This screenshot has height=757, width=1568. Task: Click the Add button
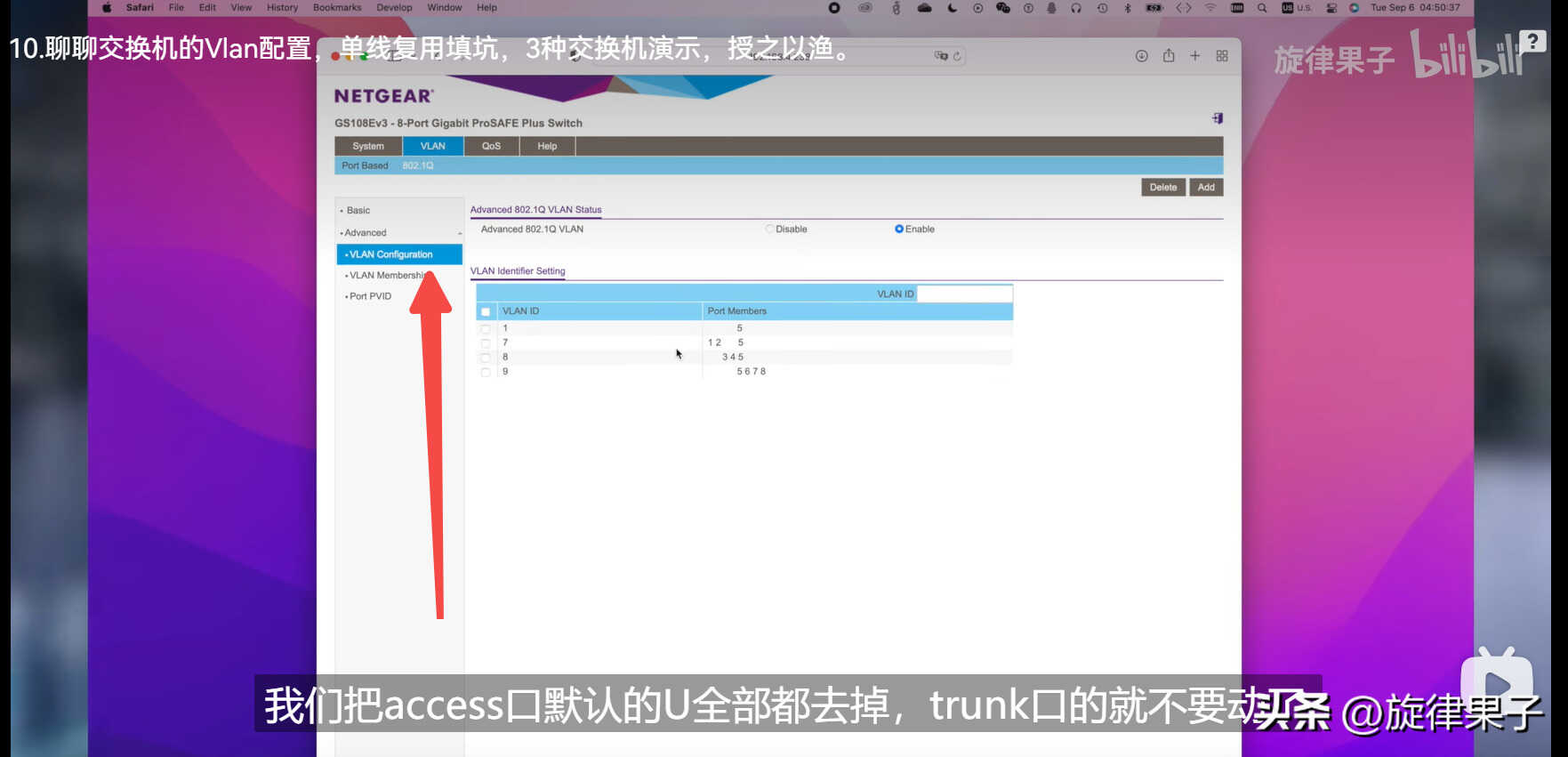[1206, 188]
